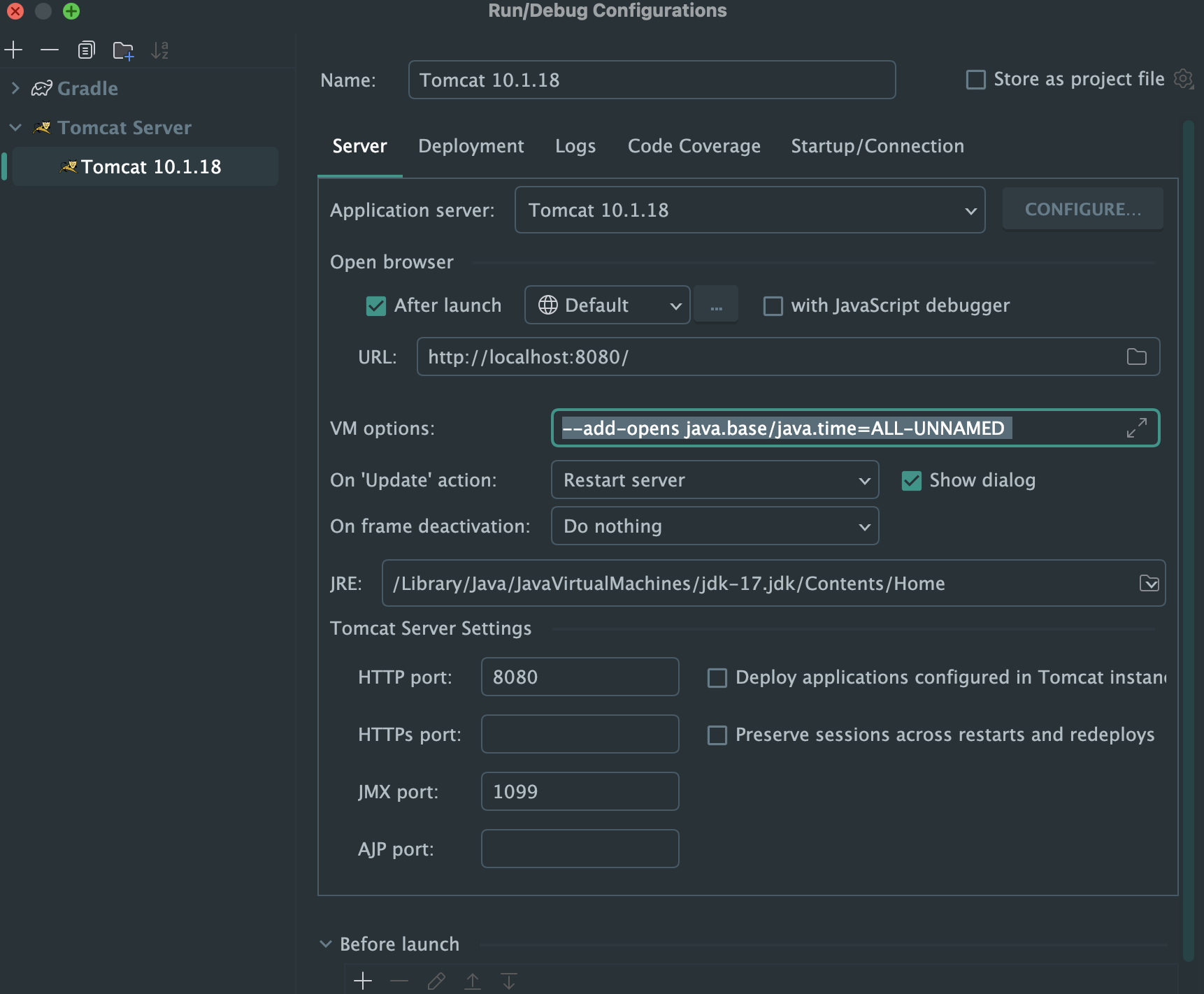Image resolution: width=1204 pixels, height=994 pixels.
Task: Click the URL text field
Action: click(788, 356)
